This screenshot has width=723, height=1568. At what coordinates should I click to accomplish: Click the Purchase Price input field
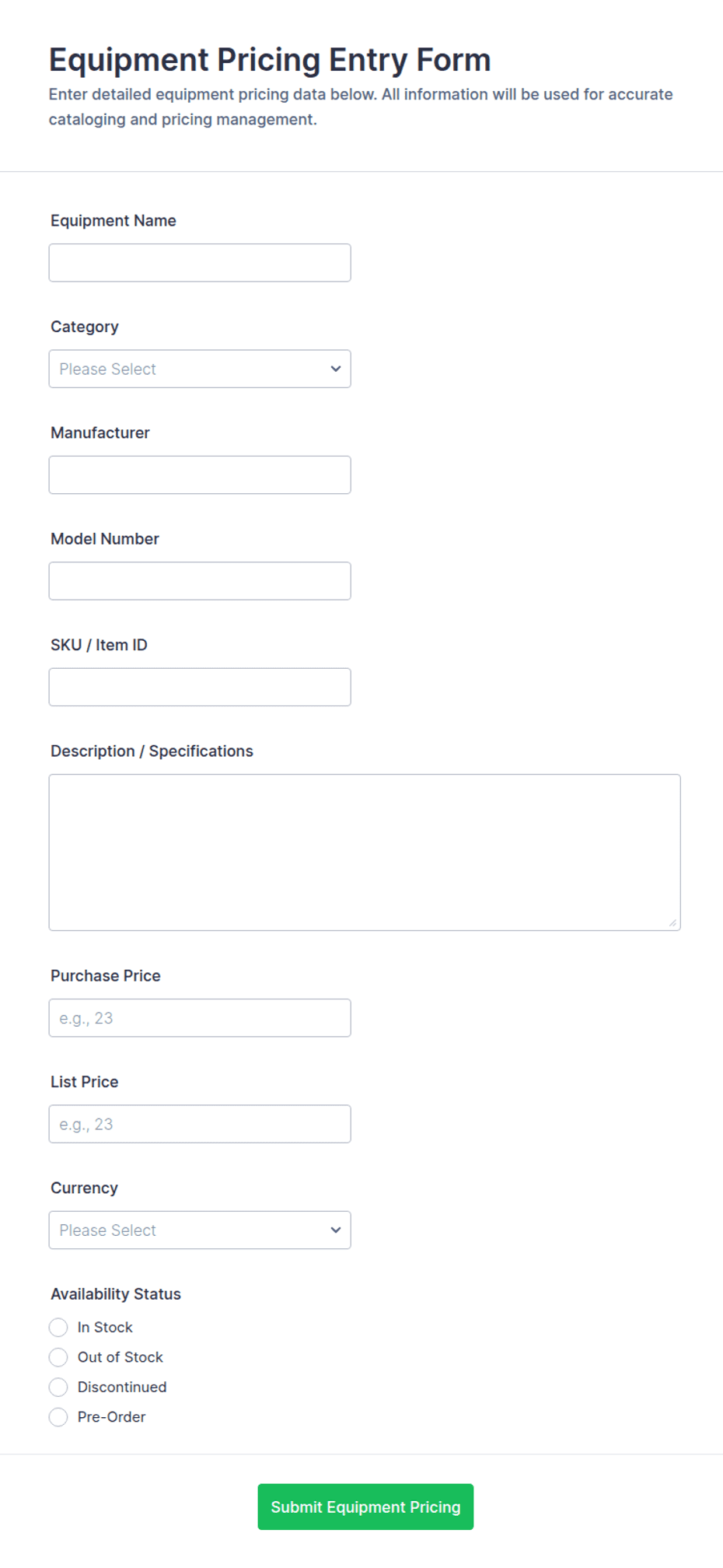pos(200,1017)
